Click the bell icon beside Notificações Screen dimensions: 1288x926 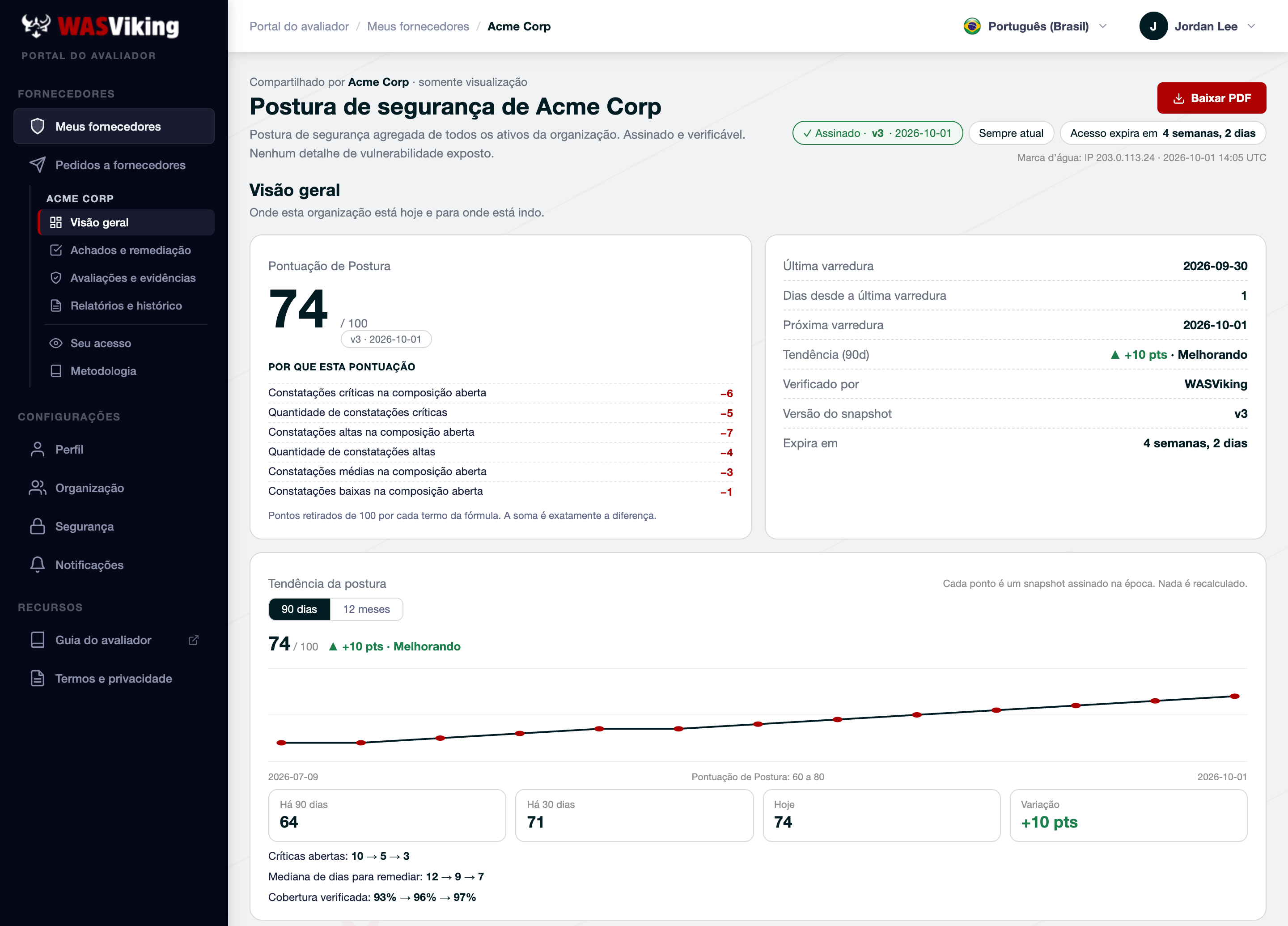(38, 565)
